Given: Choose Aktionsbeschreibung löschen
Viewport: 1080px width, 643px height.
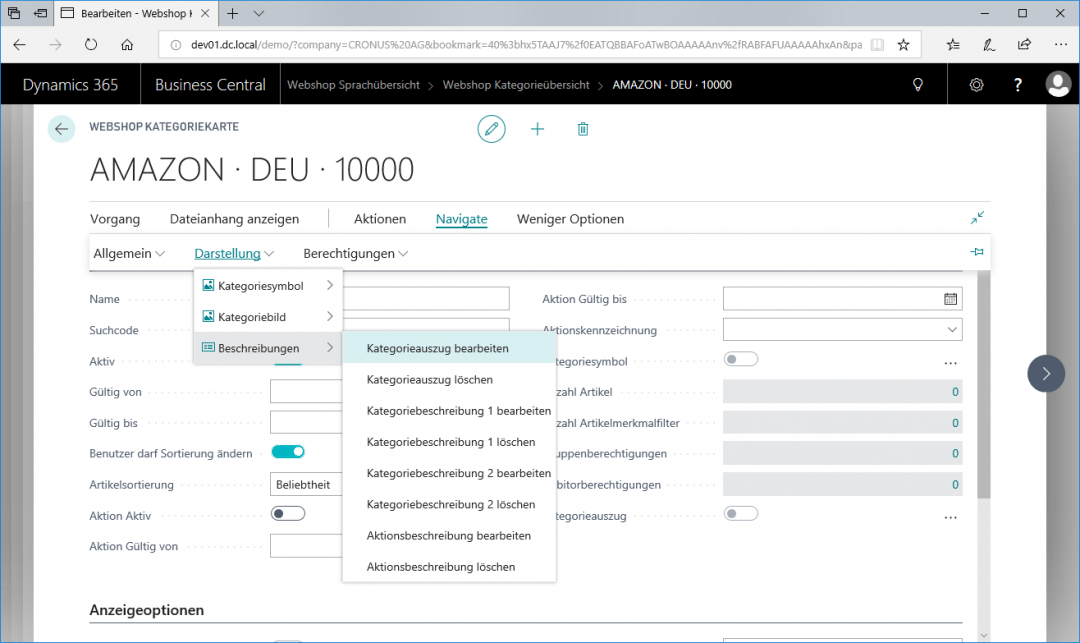Looking at the screenshot, I should point(449,567).
